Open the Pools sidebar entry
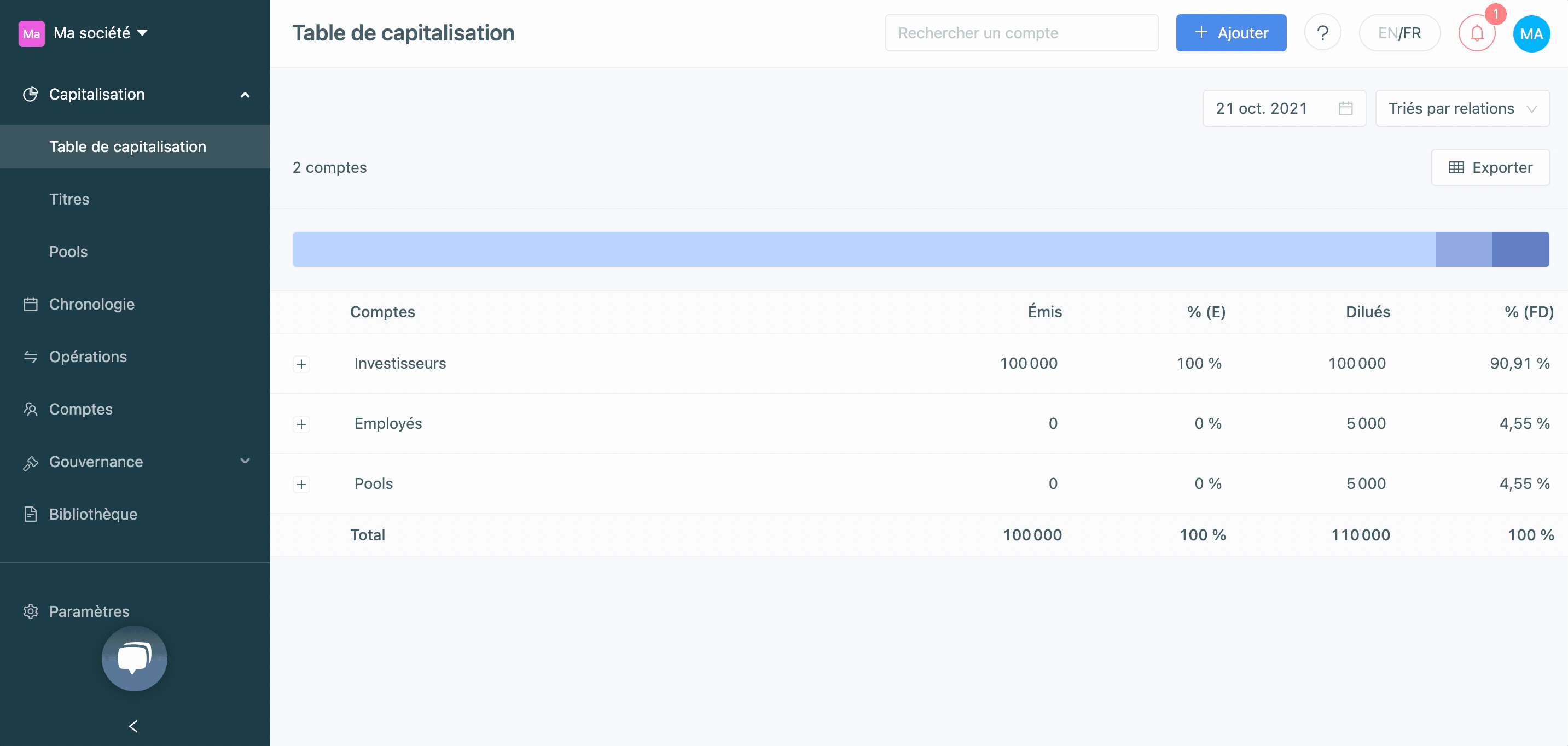This screenshot has width=1568, height=746. click(x=68, y=251)
